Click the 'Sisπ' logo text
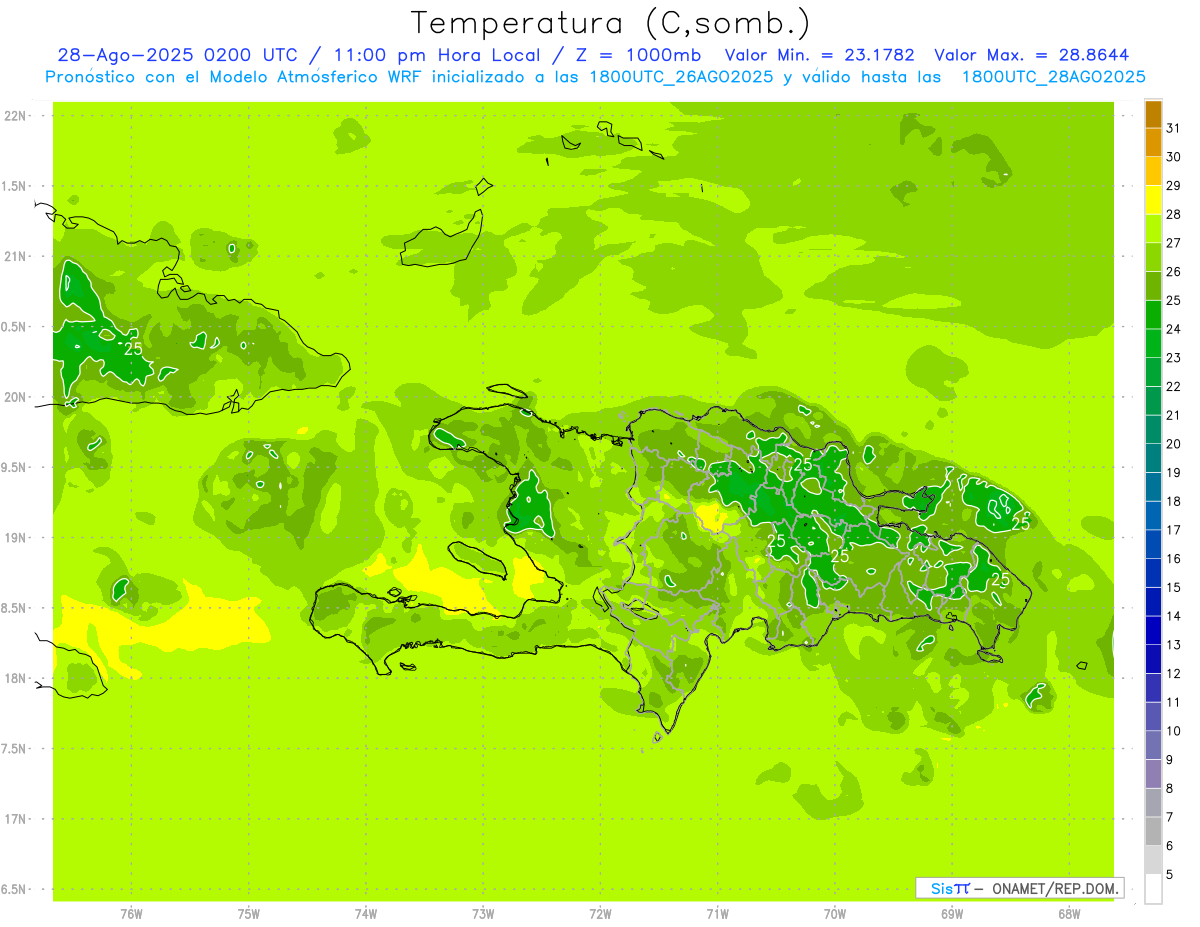The image size is (1200, 927). pyautogui.click(x=950, y=888)
